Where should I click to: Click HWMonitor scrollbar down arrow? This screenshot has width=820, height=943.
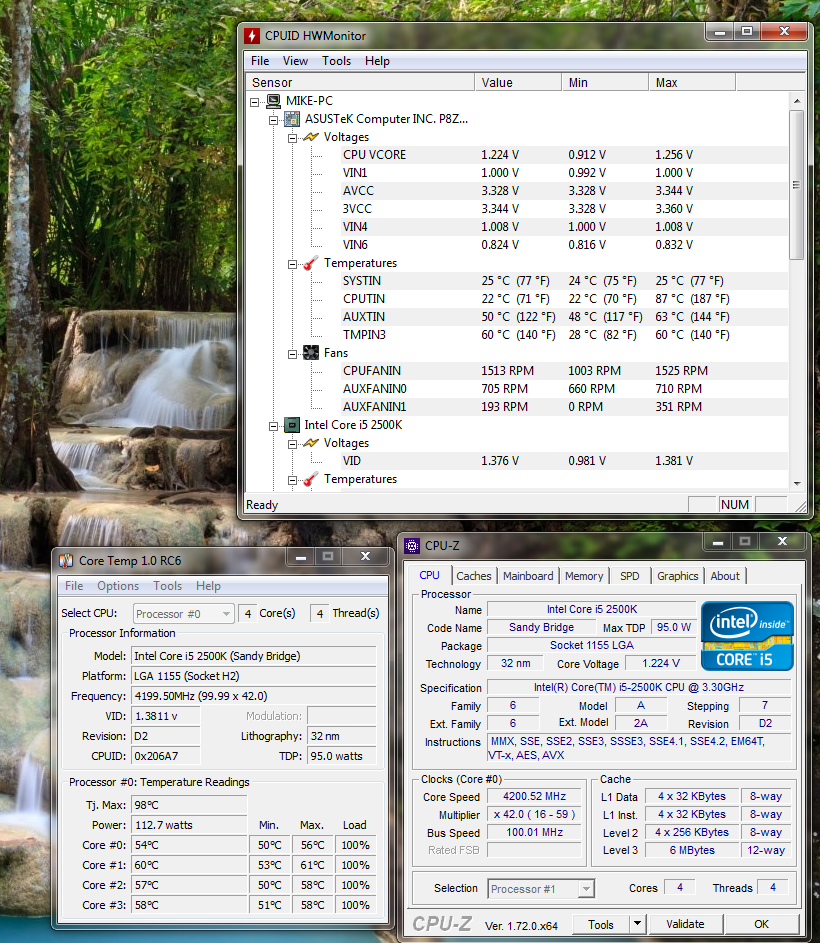pyautogui.click(x=797, y=483)
